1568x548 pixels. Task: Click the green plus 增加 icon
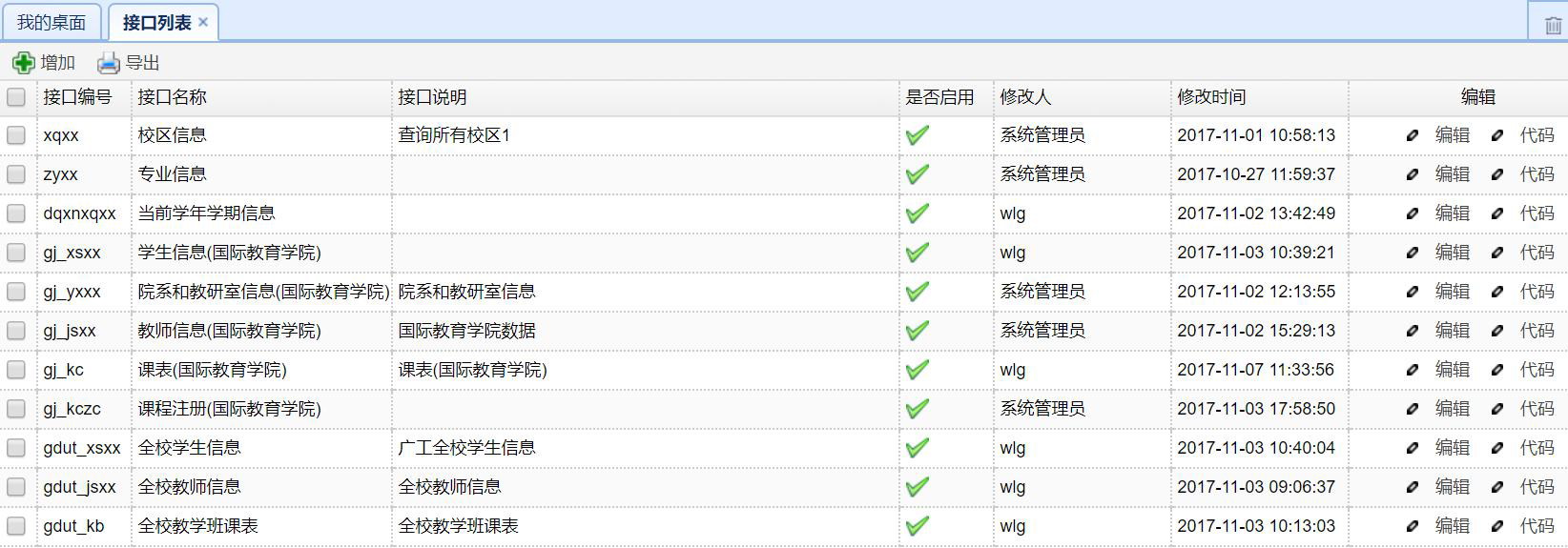(x=23, y=63)
